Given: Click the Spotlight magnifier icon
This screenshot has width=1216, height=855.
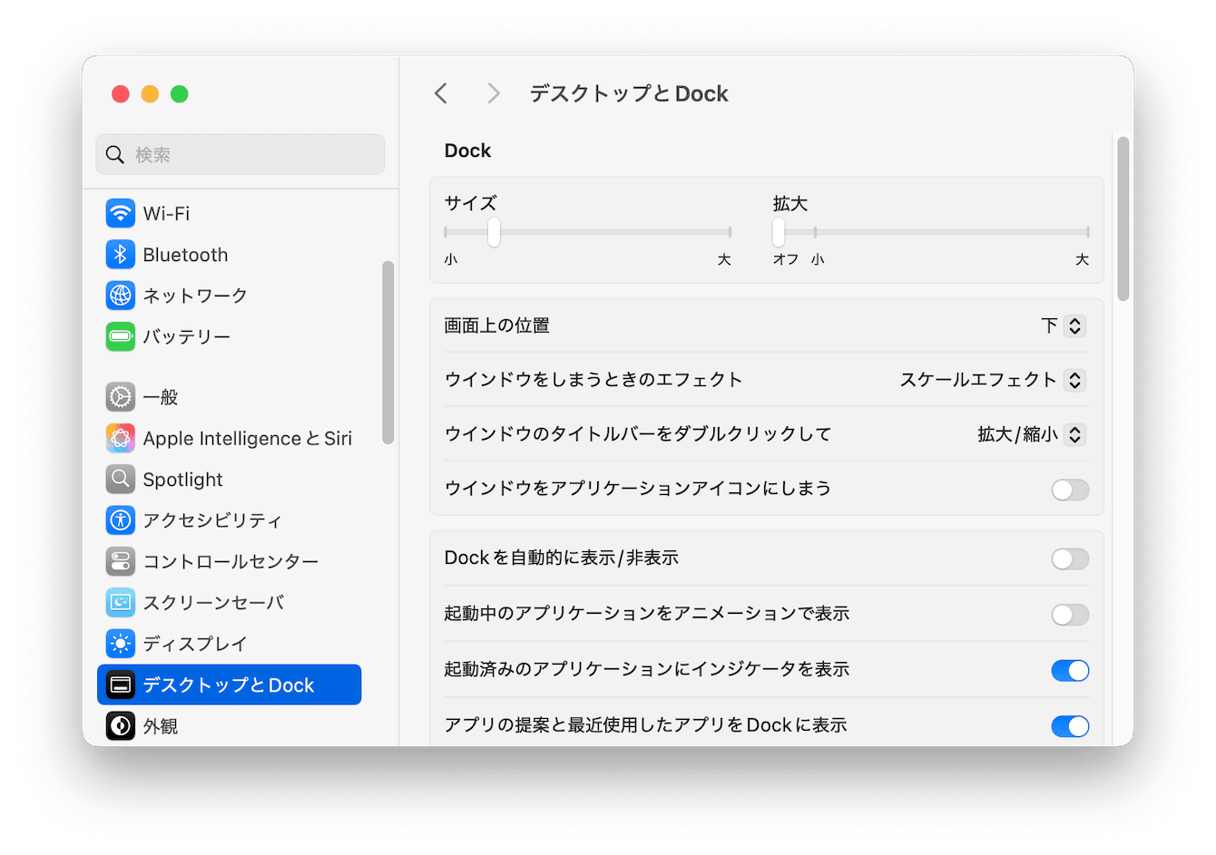Looking at the screenshot, I should click(120, 479).
